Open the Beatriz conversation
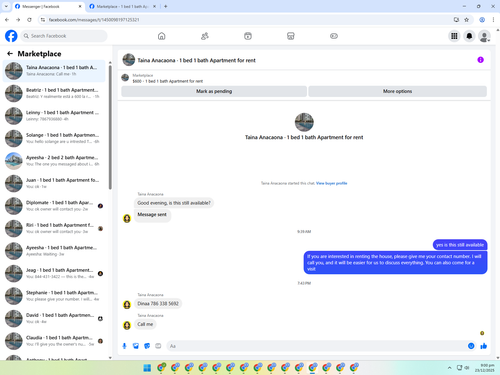Viewport: 500px width, 375px height. 54,93
